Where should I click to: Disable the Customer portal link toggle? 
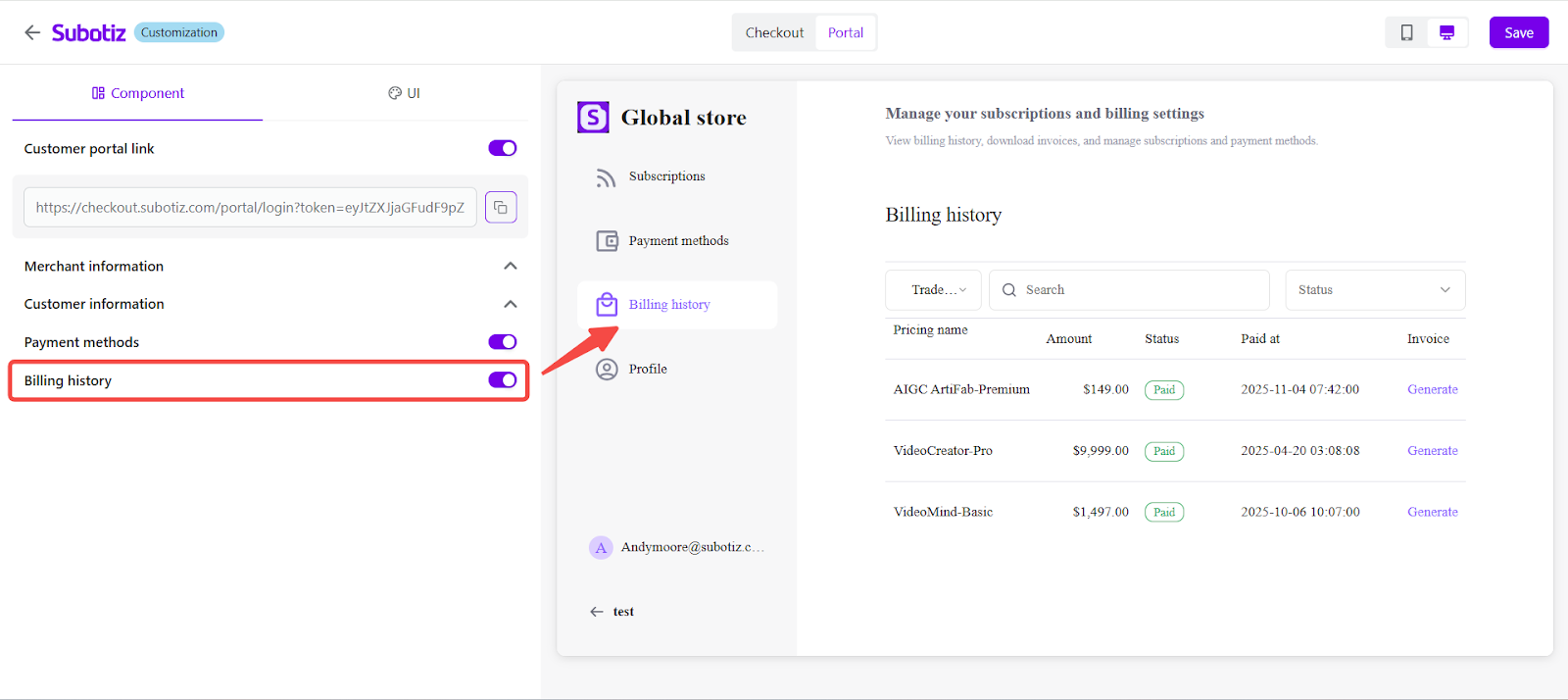point(503,148)
